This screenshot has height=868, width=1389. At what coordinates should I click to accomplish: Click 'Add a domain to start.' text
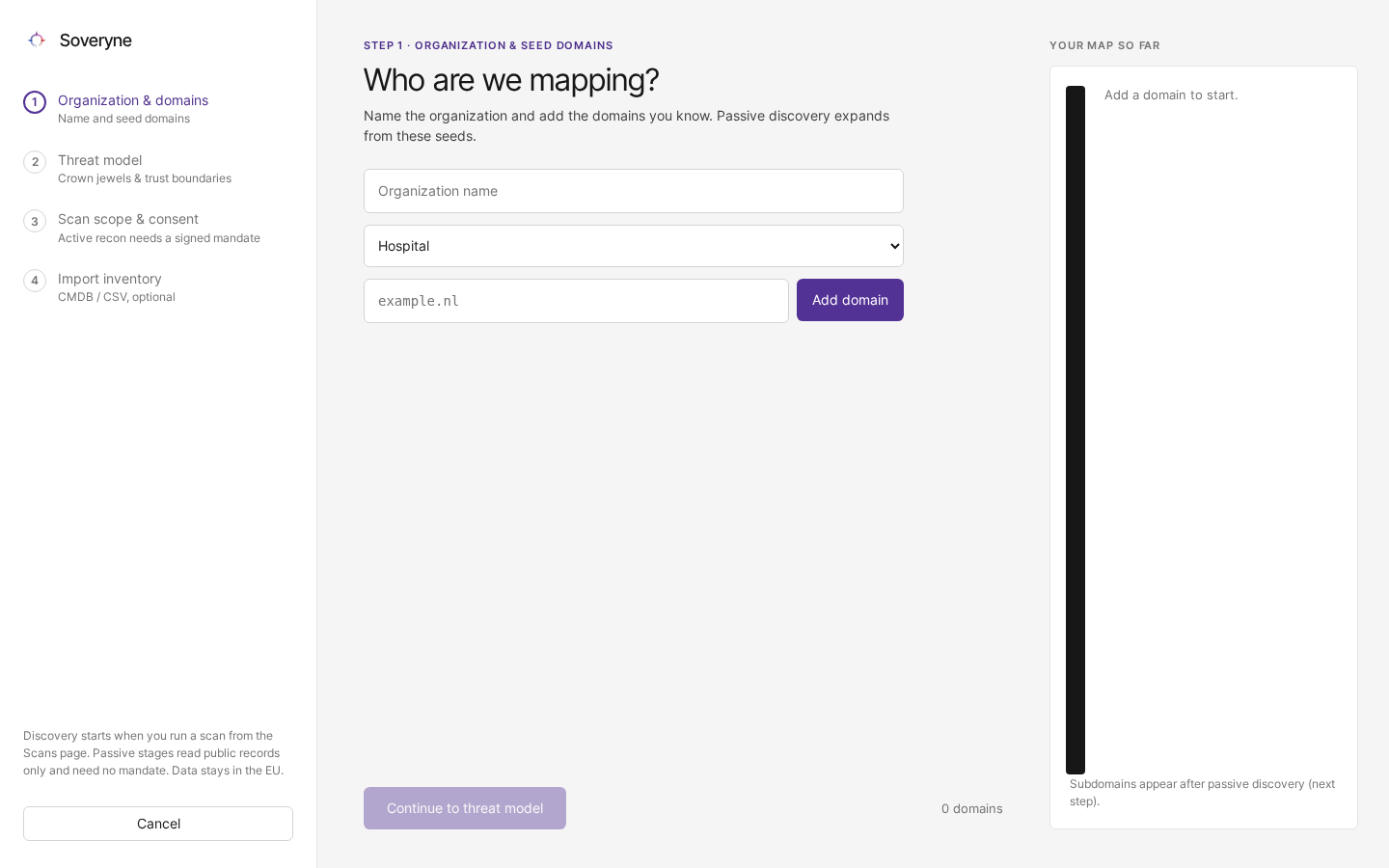coord(1171,95)
